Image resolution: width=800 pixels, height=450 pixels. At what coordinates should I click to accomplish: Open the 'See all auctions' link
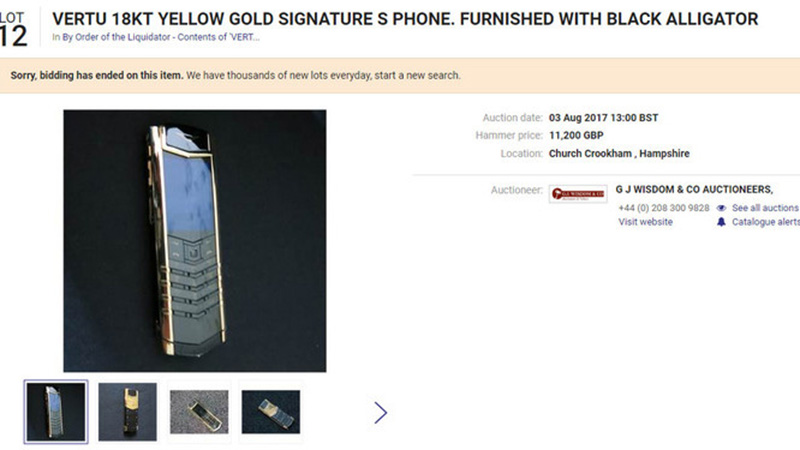765,208
